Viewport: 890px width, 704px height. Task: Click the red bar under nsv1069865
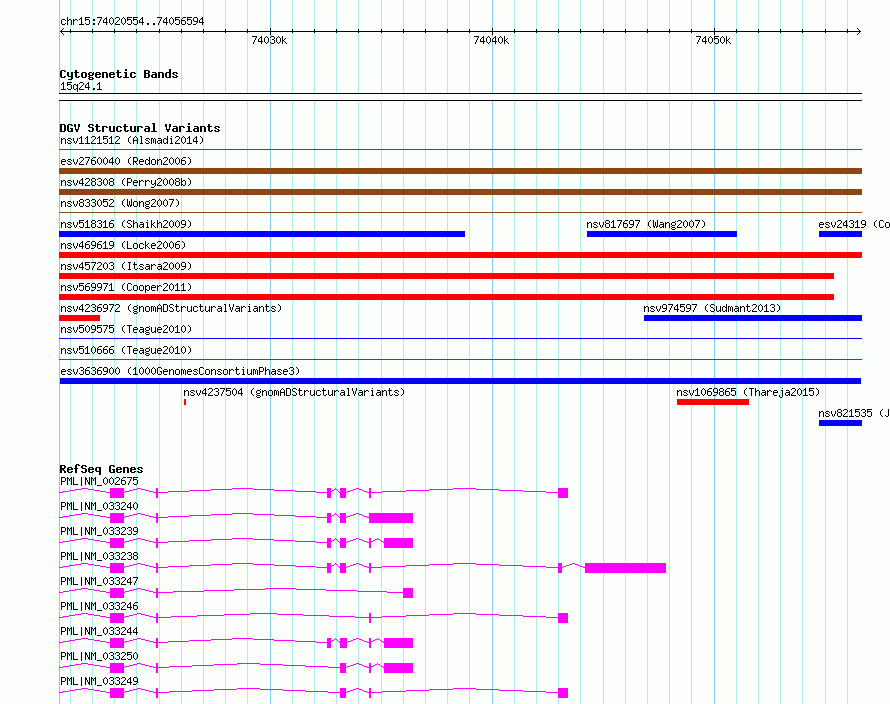(x=713, y=402)
